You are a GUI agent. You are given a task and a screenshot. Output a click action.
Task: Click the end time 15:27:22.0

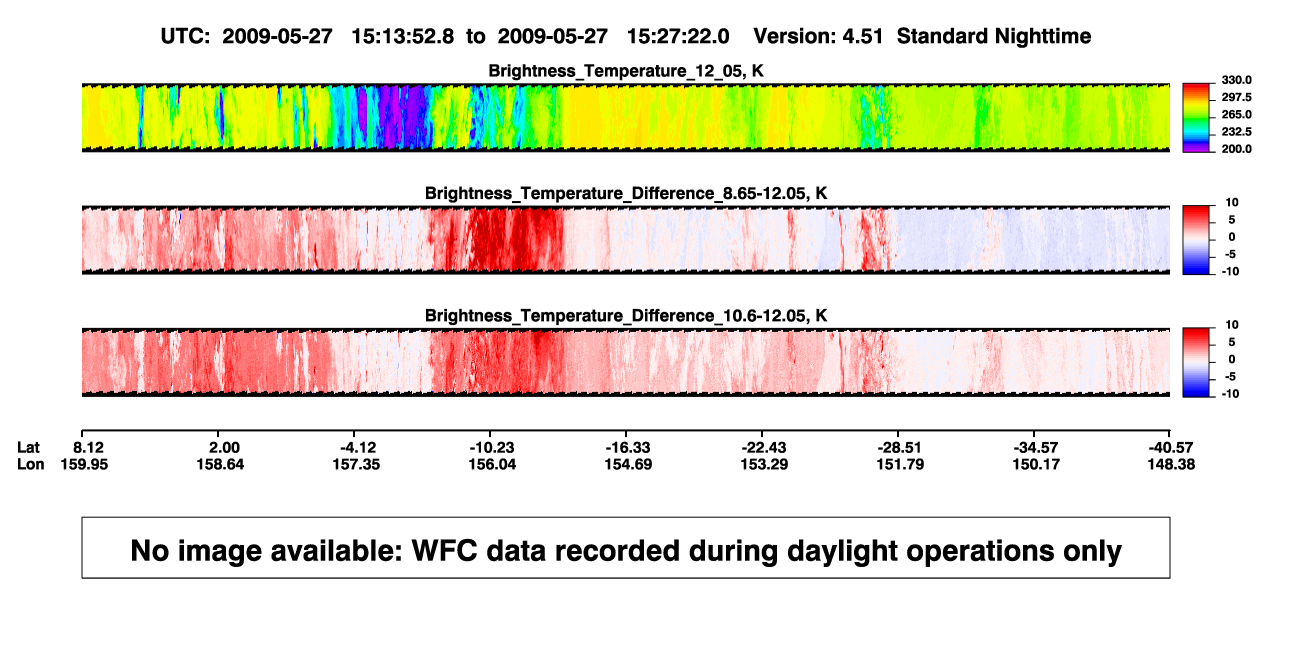click(x=678, y=36)
